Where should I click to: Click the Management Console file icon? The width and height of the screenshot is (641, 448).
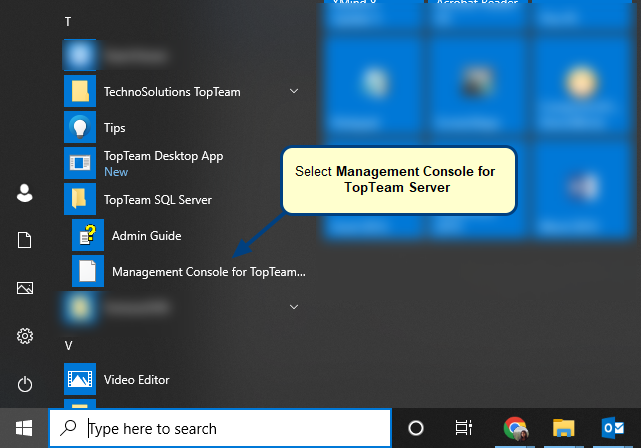click(x=88, y=271)
